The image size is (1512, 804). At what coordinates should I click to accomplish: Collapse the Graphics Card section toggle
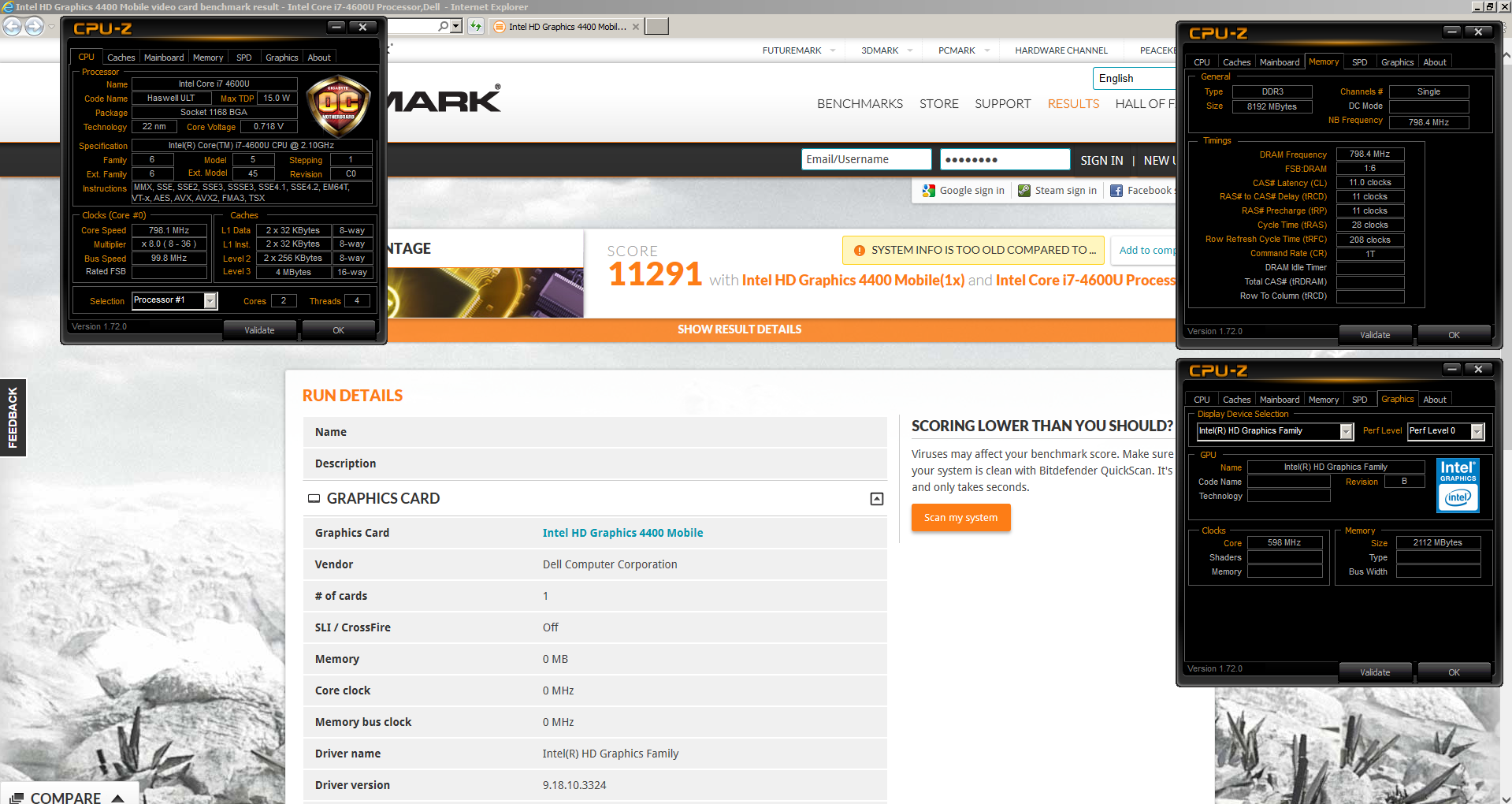[877, 499]
